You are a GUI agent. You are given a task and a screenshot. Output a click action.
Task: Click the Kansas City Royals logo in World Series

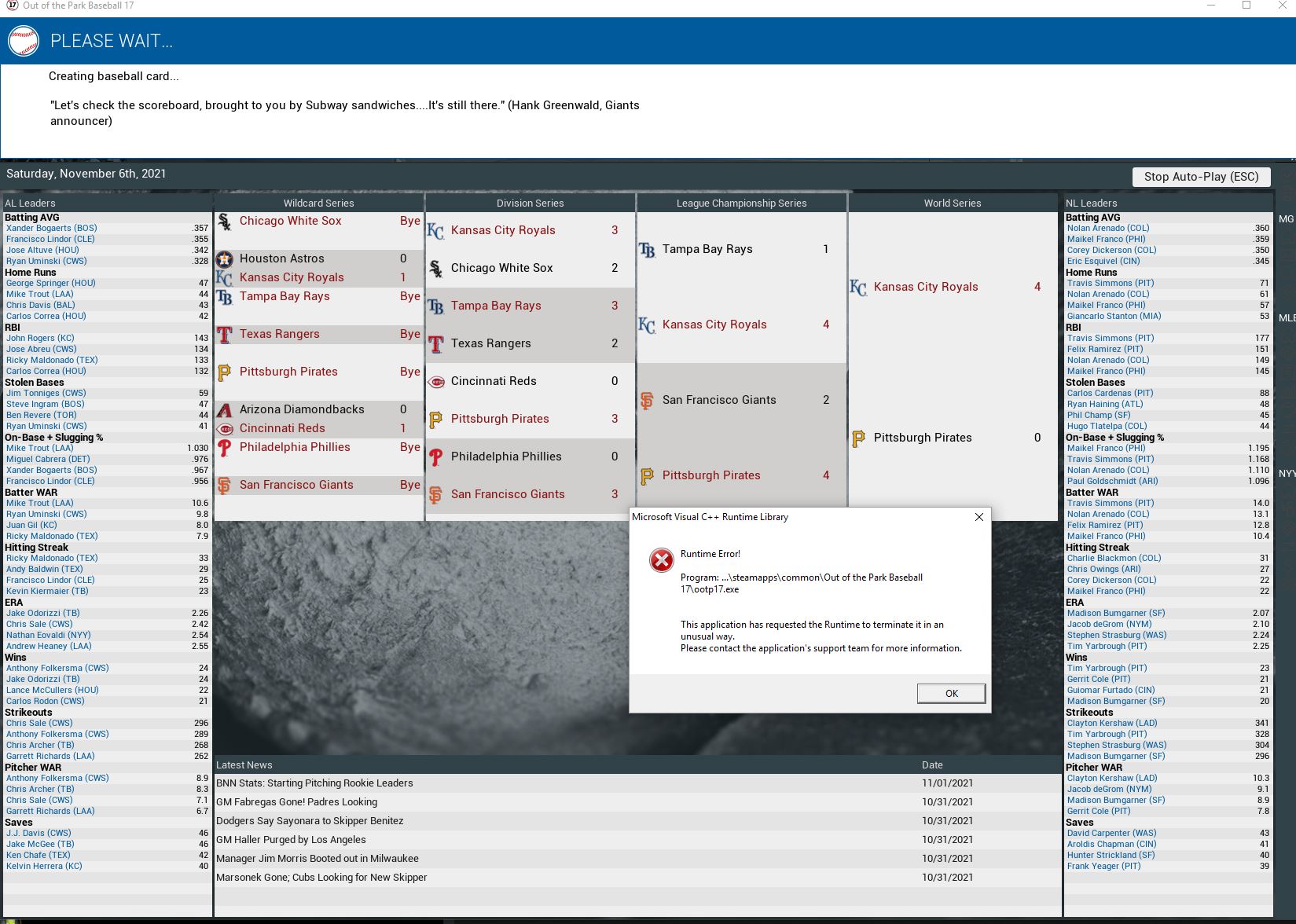click(858, 288)
